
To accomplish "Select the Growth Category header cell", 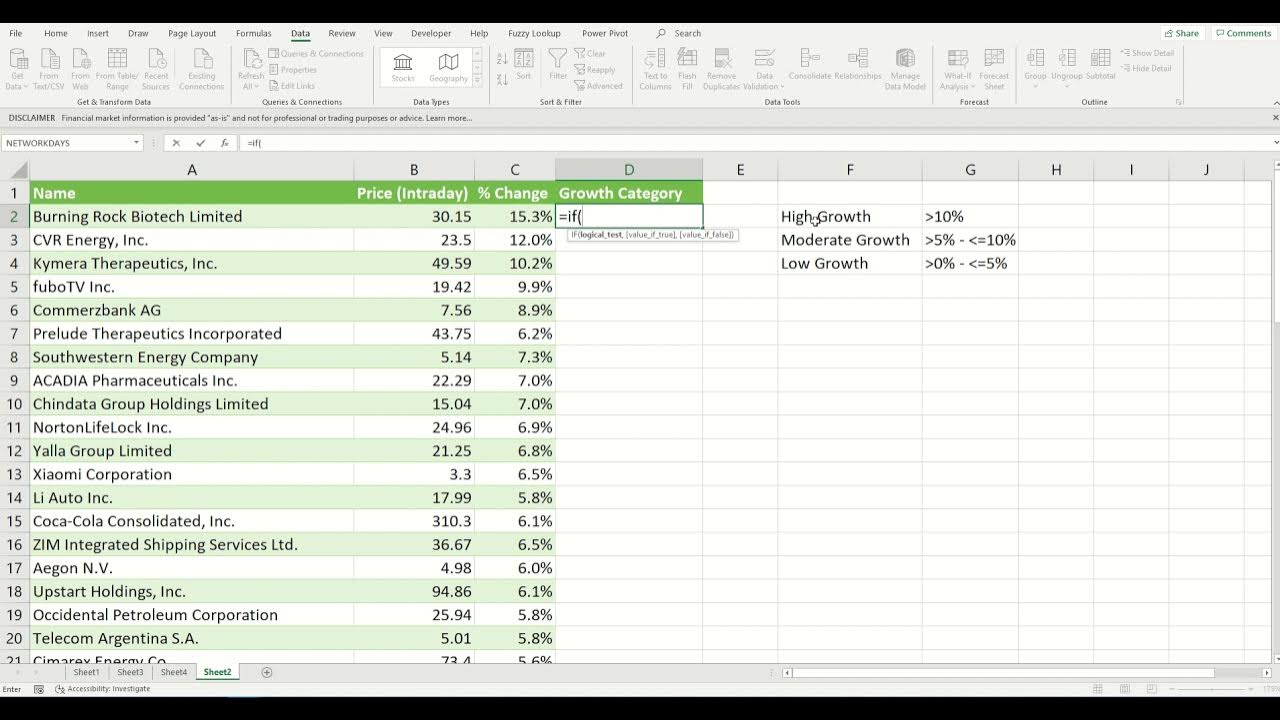I will (629, 193).
